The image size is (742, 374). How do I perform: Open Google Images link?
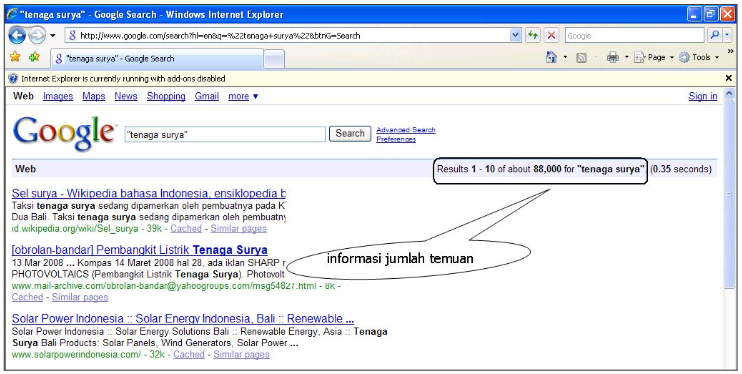click(x=58, y=96)
